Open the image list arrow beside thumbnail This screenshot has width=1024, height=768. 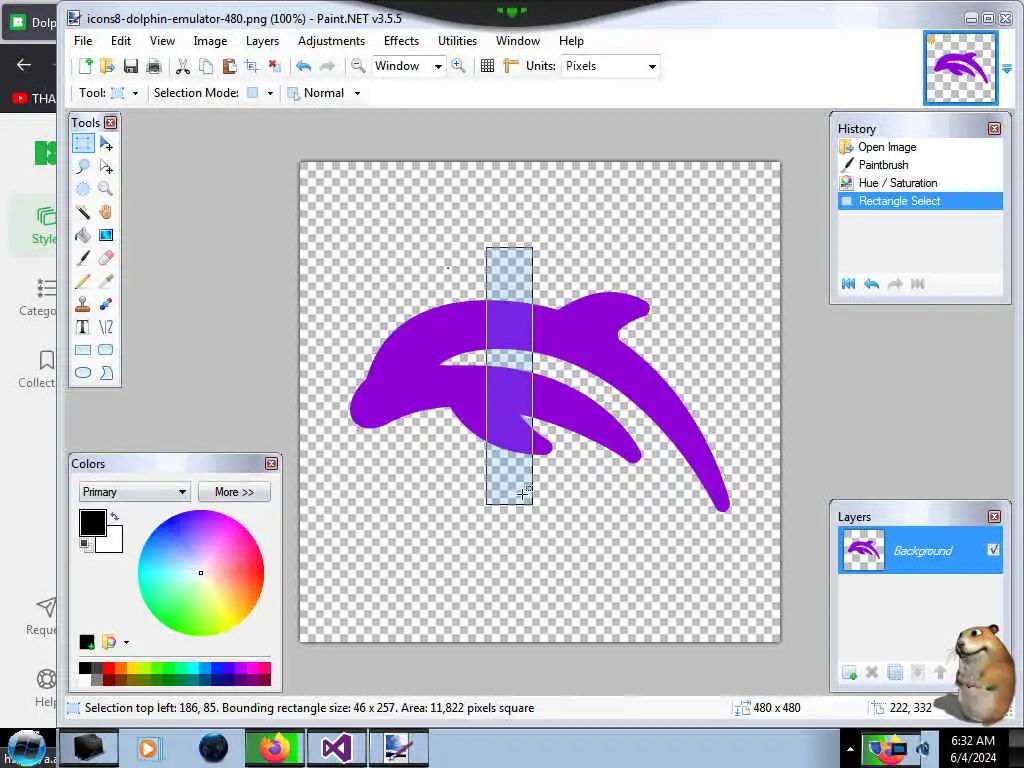(1006, 69)
